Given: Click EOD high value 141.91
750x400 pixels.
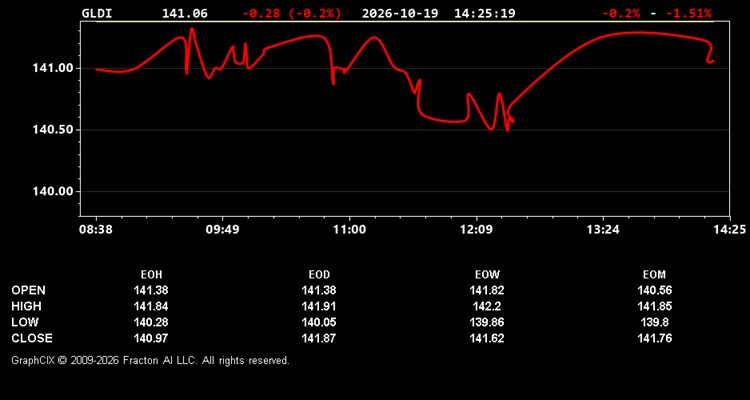Looking at the screenshot, I should (x=319, y=306).
